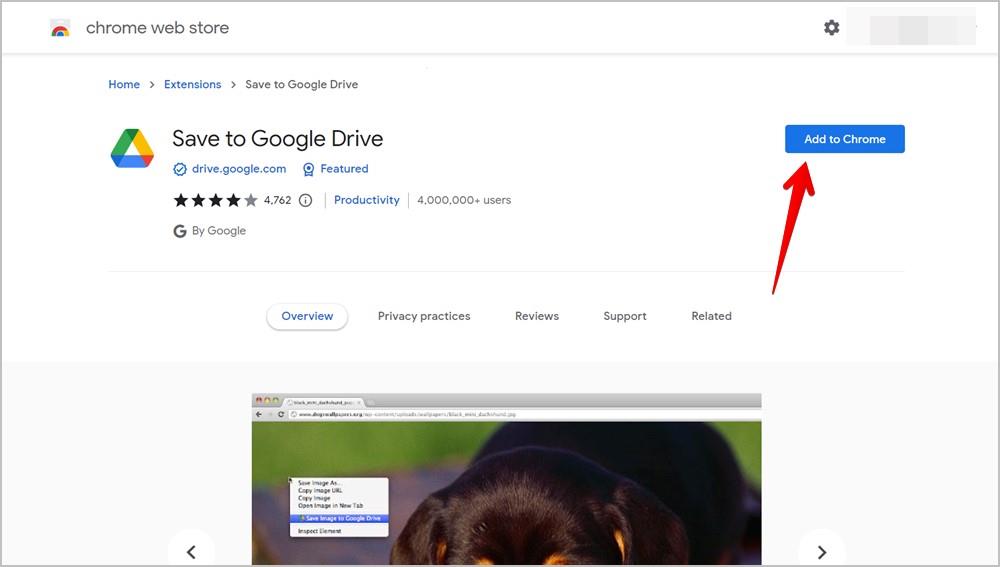Click the blurred account area in header

tap(911, 27)
